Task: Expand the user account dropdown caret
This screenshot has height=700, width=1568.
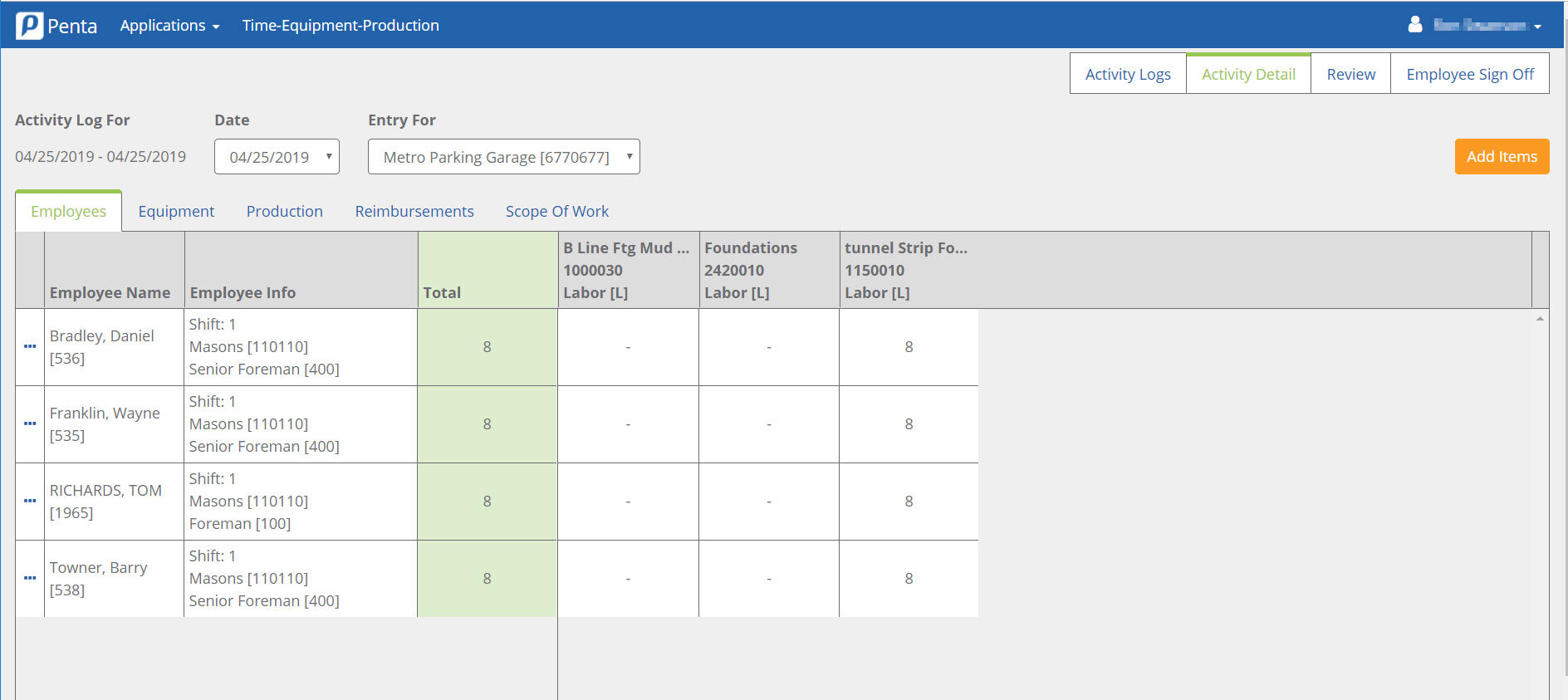Action: pos(1537,27)
